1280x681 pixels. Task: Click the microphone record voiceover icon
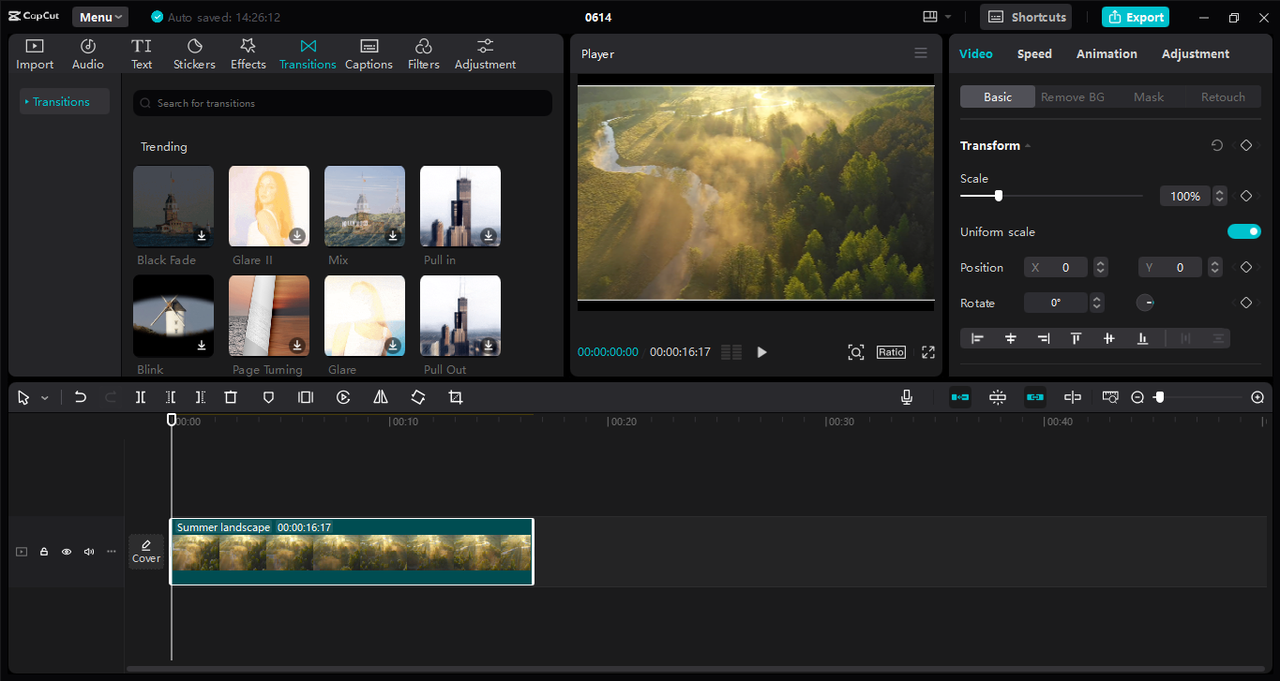(x=906, y=397)
